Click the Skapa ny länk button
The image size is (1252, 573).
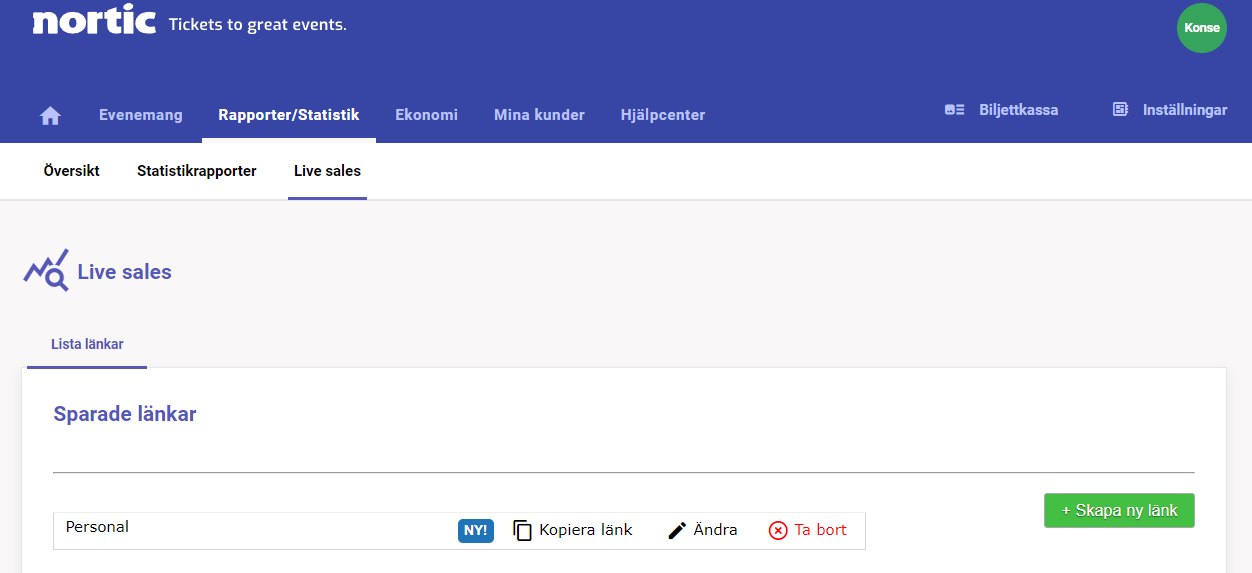1119,510
